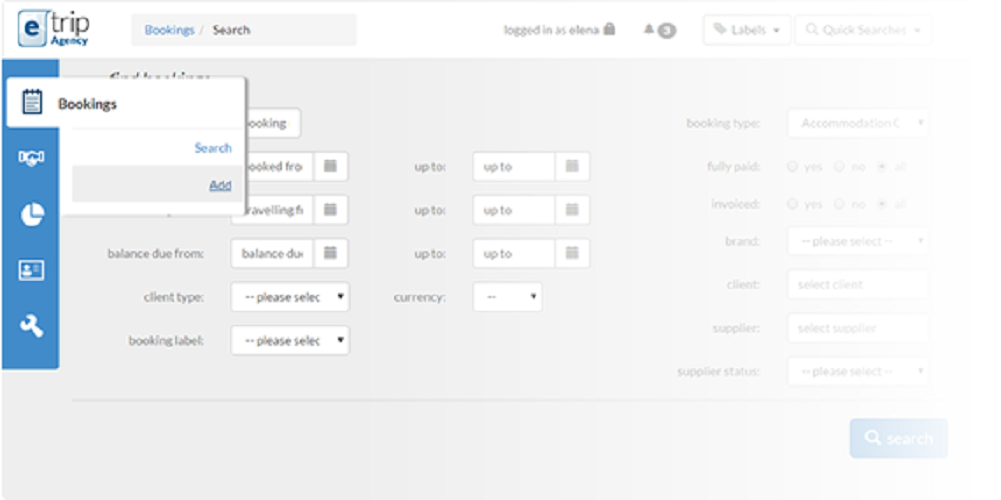This screenshot has height=500, width=1001.
Task: Expand the booking label dropdown
Action: click(x=290, y=341)
